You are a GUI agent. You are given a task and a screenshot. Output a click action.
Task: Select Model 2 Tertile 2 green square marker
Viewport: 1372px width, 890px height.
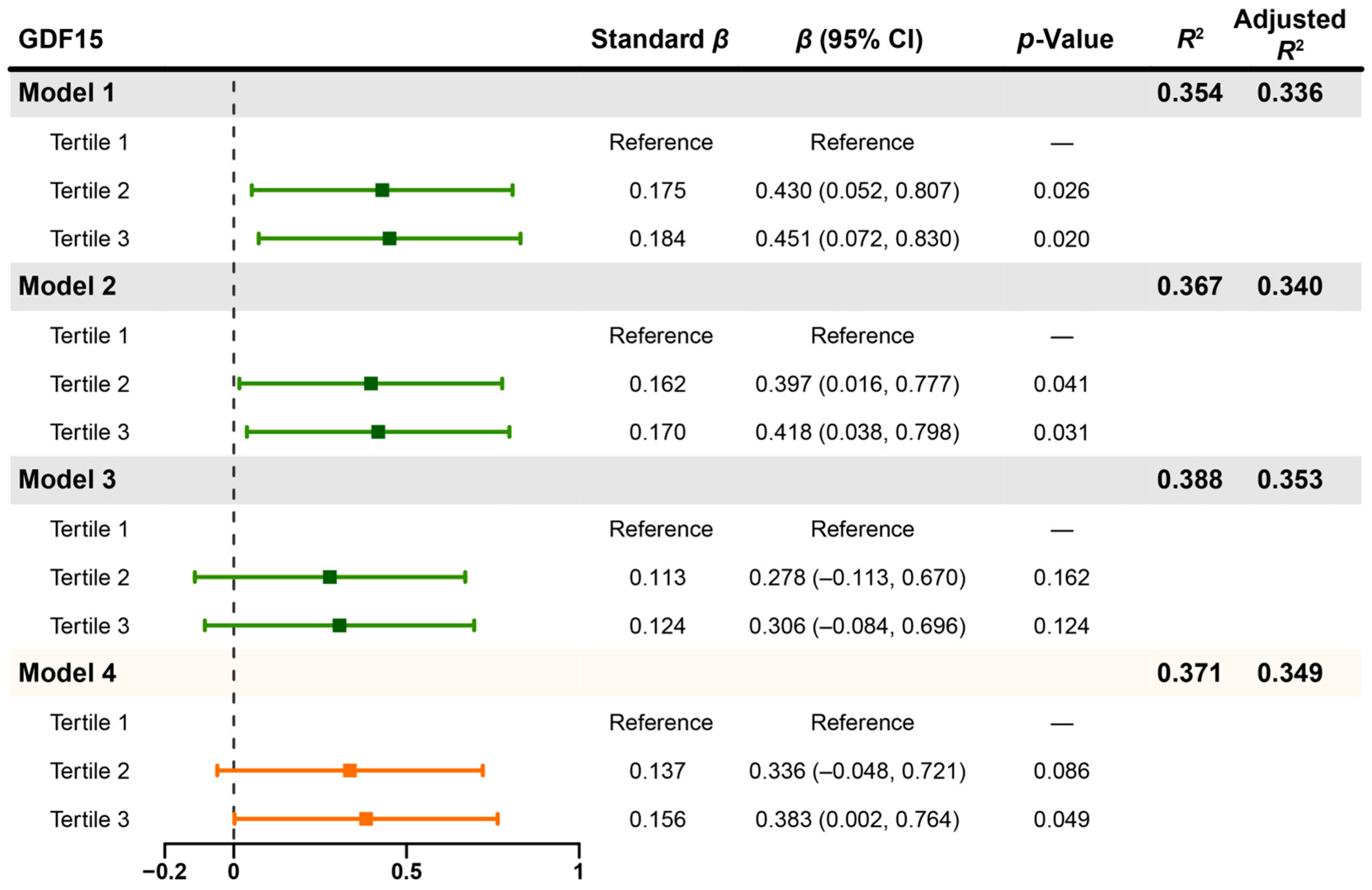(371, 384)
